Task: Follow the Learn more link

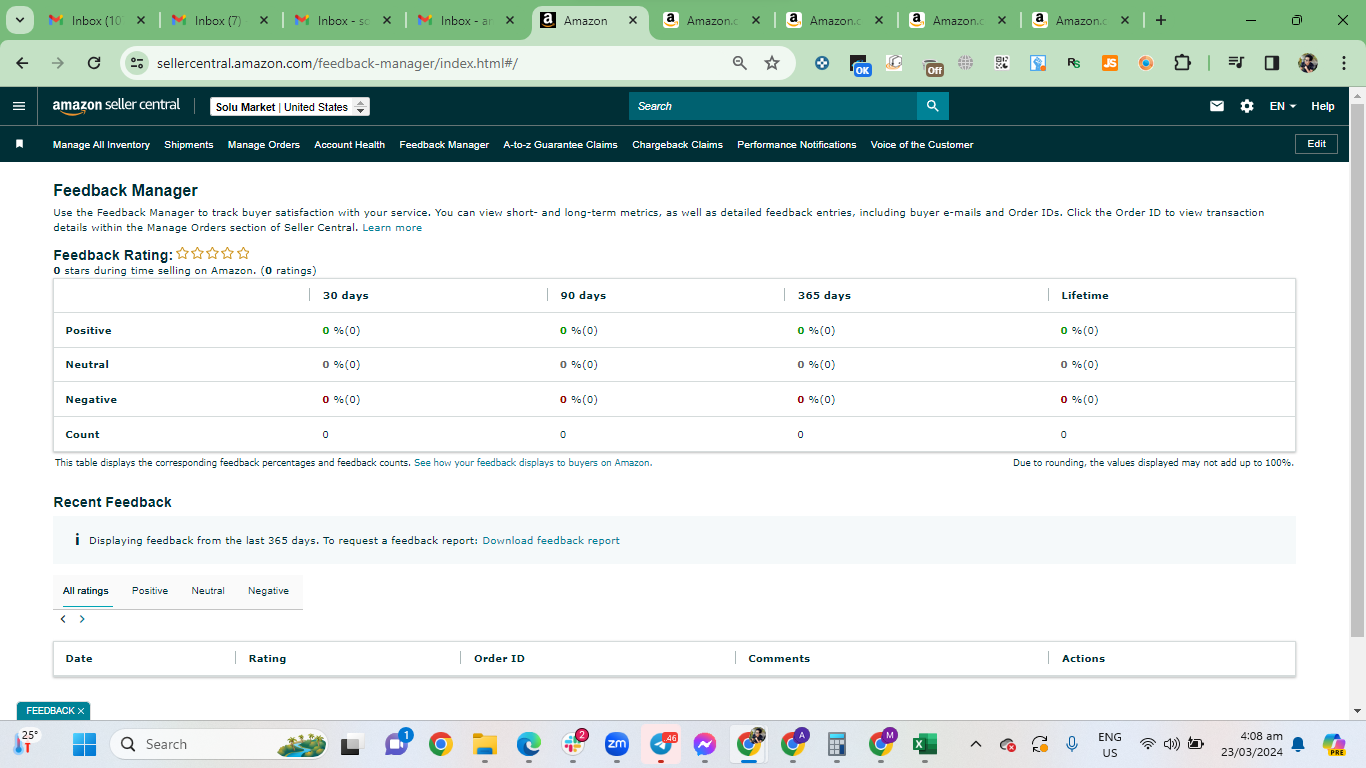Action: pos(392,228)
